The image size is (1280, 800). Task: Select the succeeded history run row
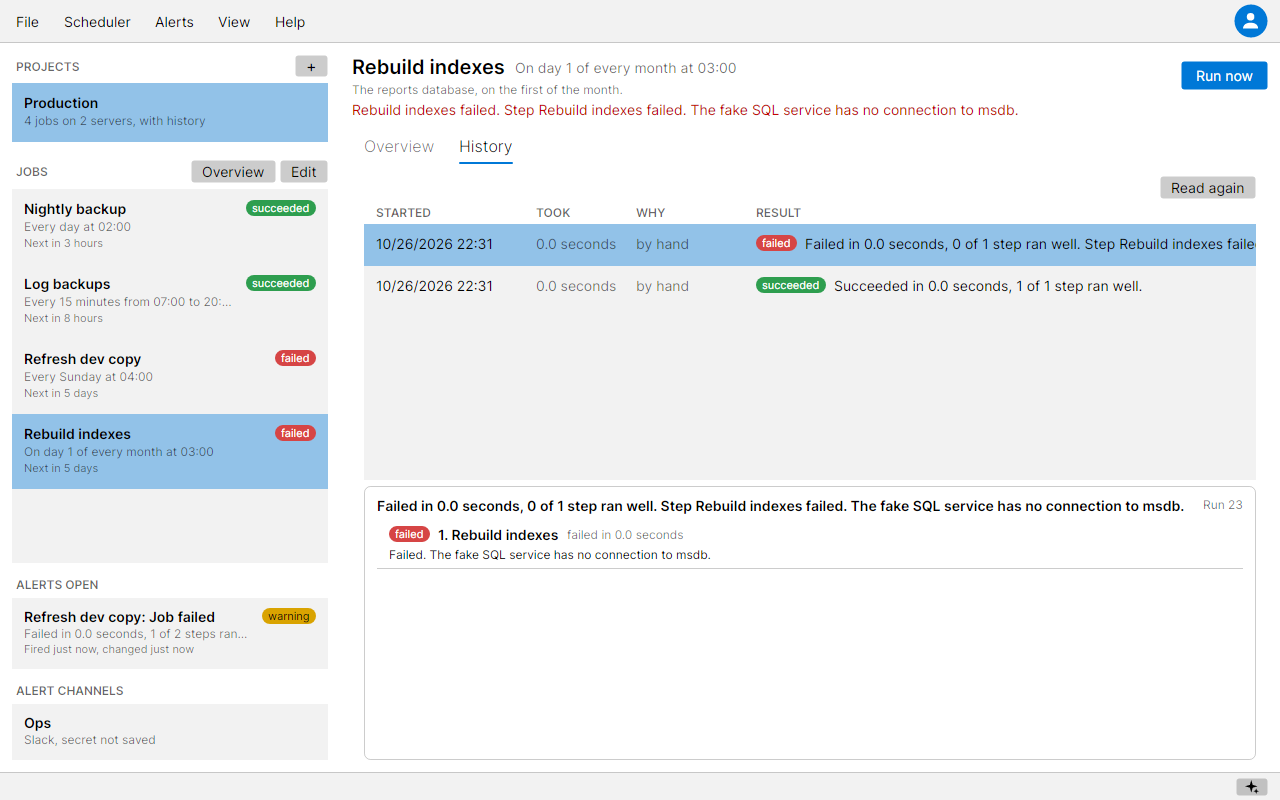[x=810, y=286]
